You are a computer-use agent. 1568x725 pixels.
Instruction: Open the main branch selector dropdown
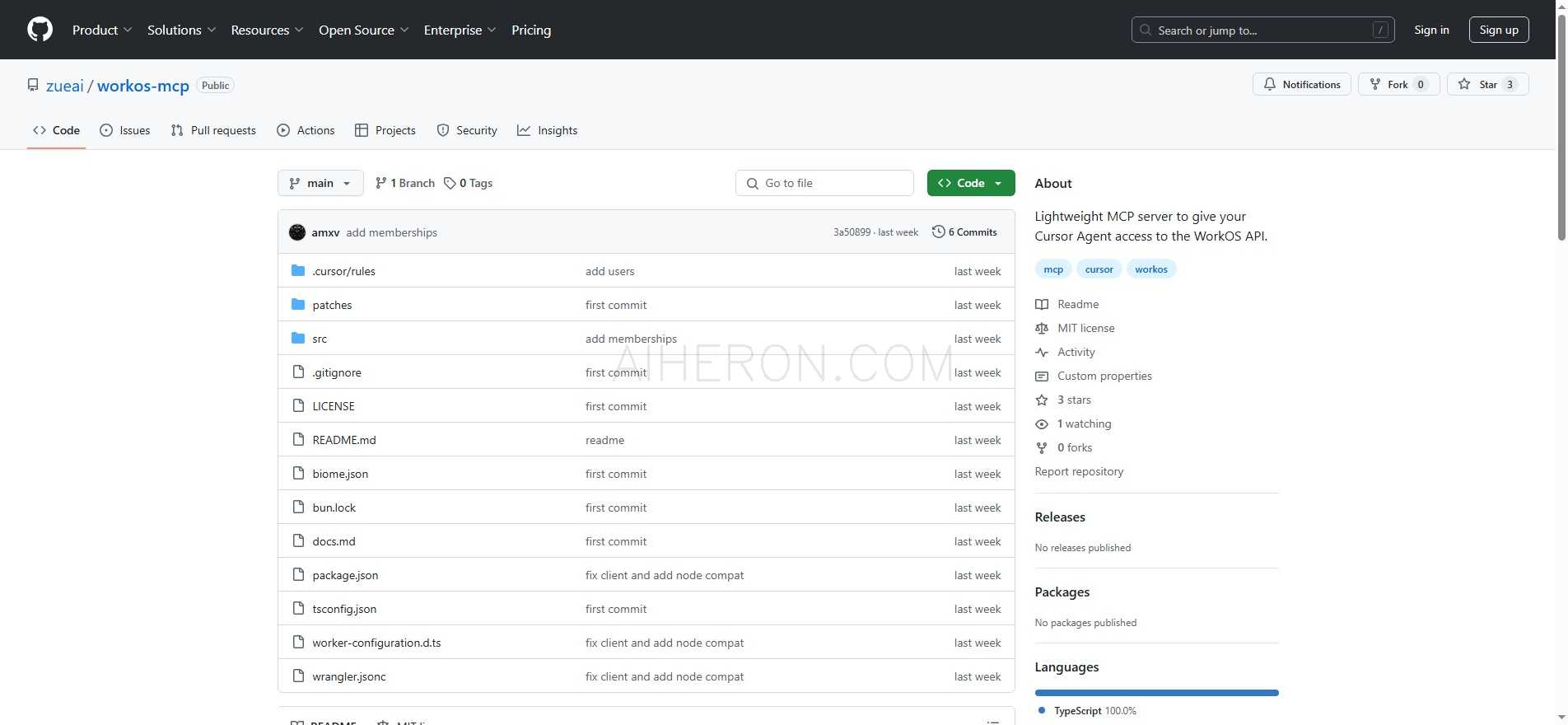320,183
